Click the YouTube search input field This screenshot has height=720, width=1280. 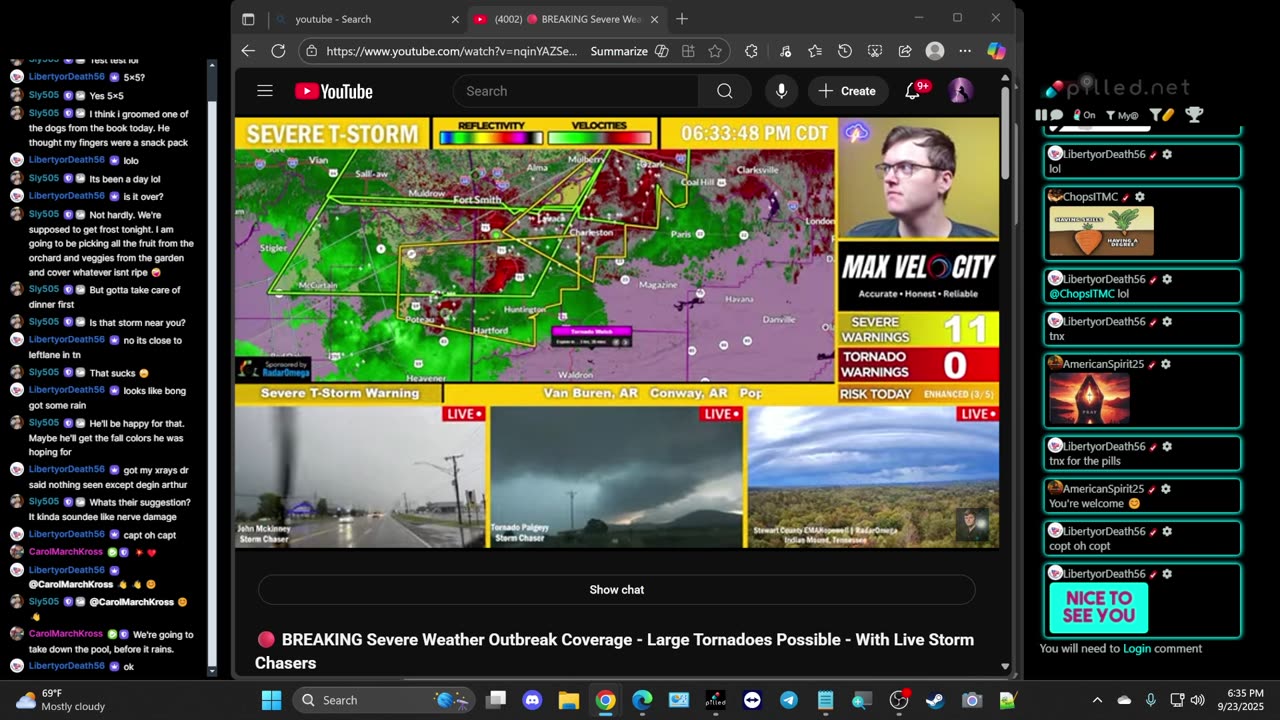(575, 91)
